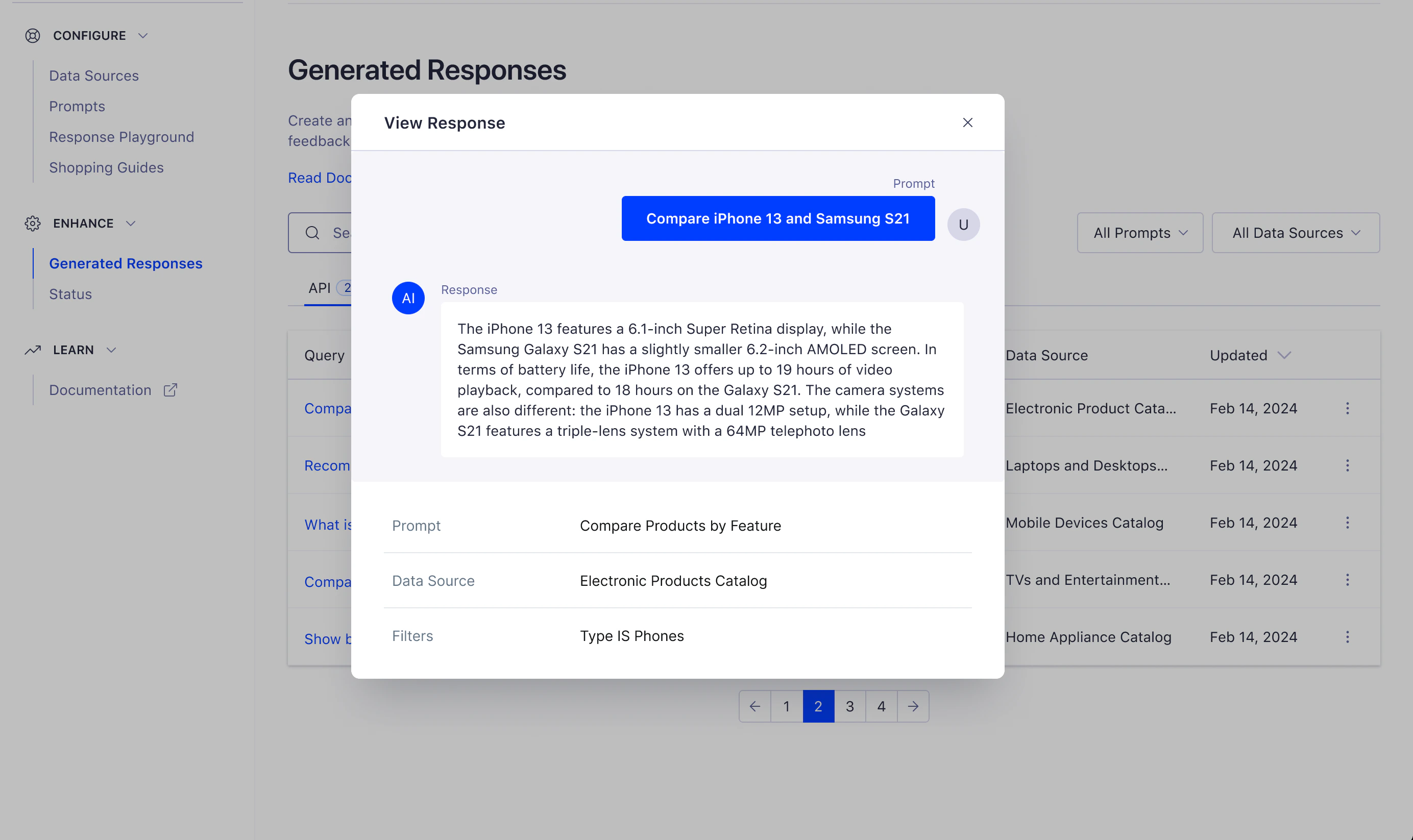This screenshot has width=1413, height=840.
Task: Go to page 3
Action: pyautogui.click(x=850, y=706)
